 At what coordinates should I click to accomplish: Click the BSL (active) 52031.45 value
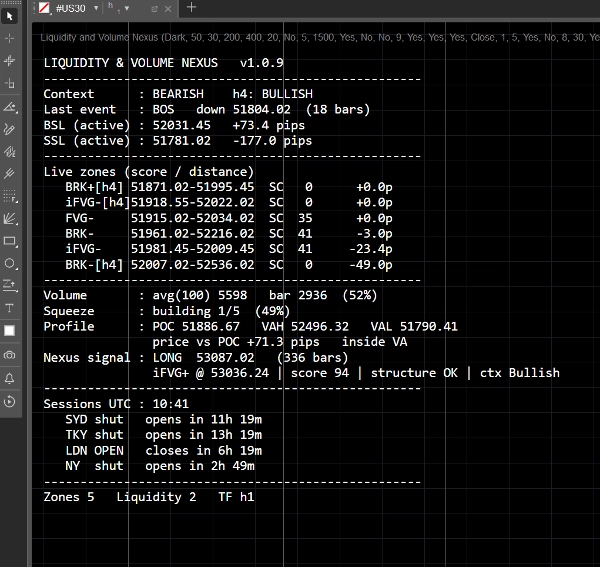pyautogui.click(x=182, y=125)
